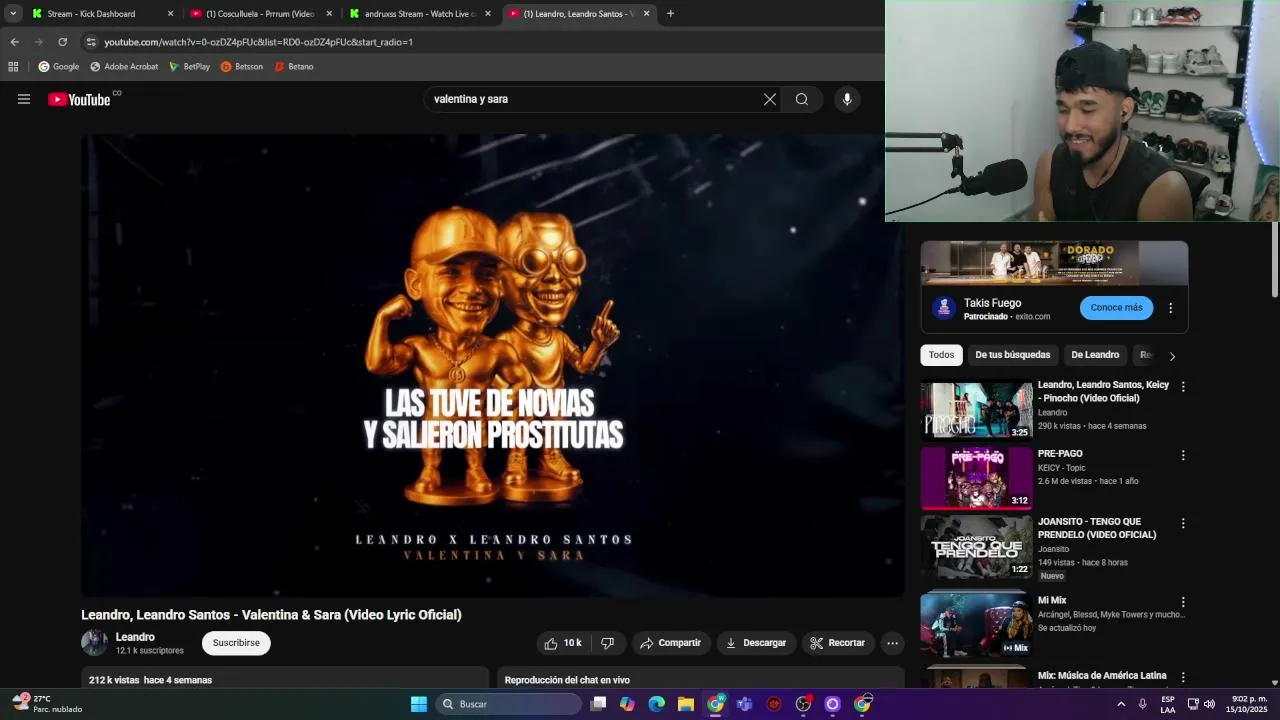Switch to Cosculluela - Prrrum tab
This screenshot has width=1280, height=720.
(259, 14)
